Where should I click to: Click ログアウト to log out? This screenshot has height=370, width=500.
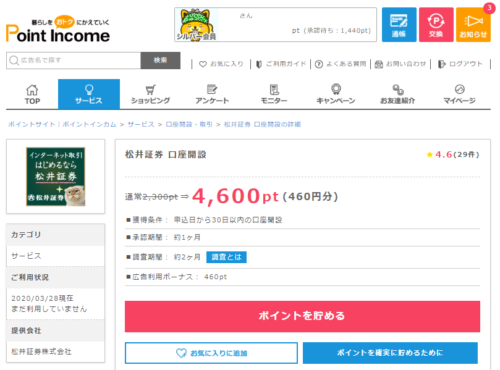(x=460, y=64)
